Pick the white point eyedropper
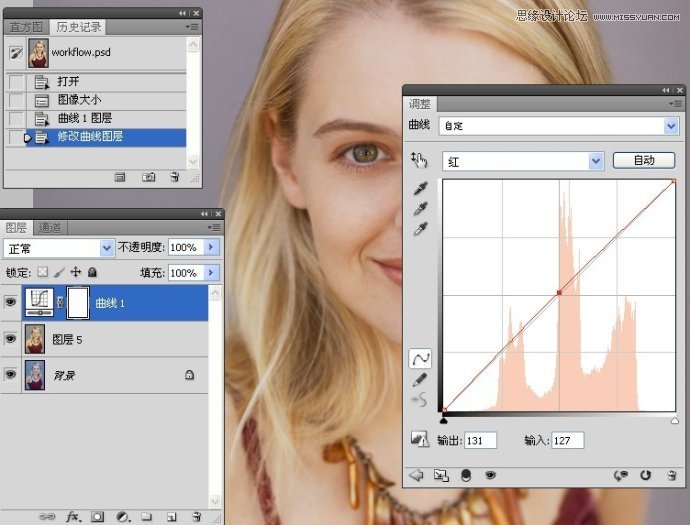The width and height of the screenshot is (690, 525). coord(420,229)
